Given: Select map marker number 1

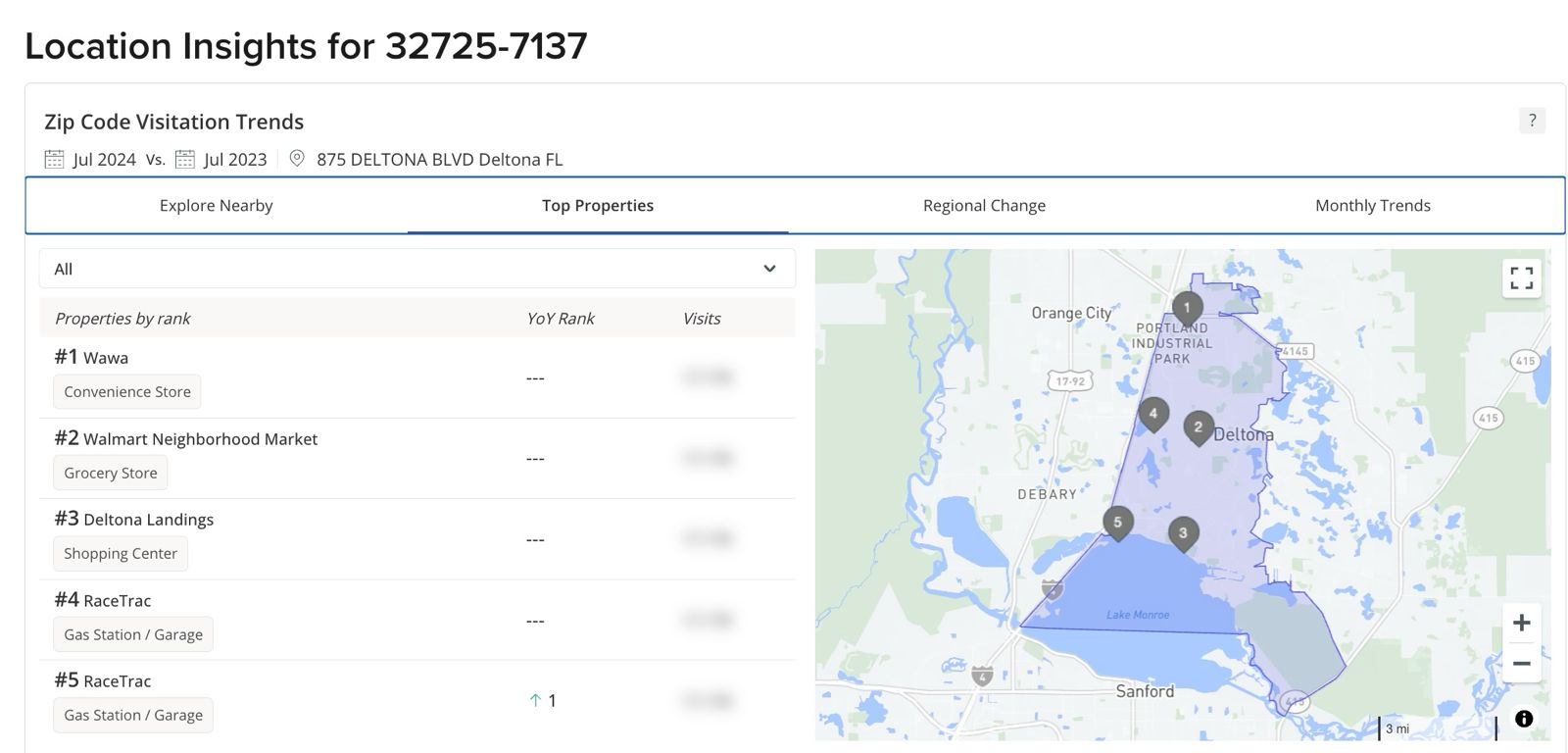Looking at the screenshot, I should click(x=1187, y=310).
